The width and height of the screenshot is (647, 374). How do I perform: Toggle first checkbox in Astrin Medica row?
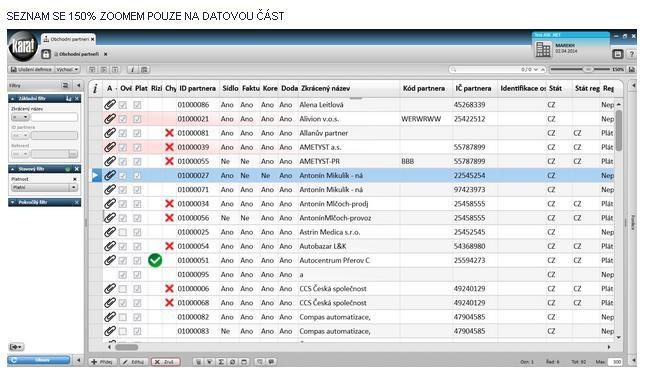pyautogui.click(x=123, y=232)
